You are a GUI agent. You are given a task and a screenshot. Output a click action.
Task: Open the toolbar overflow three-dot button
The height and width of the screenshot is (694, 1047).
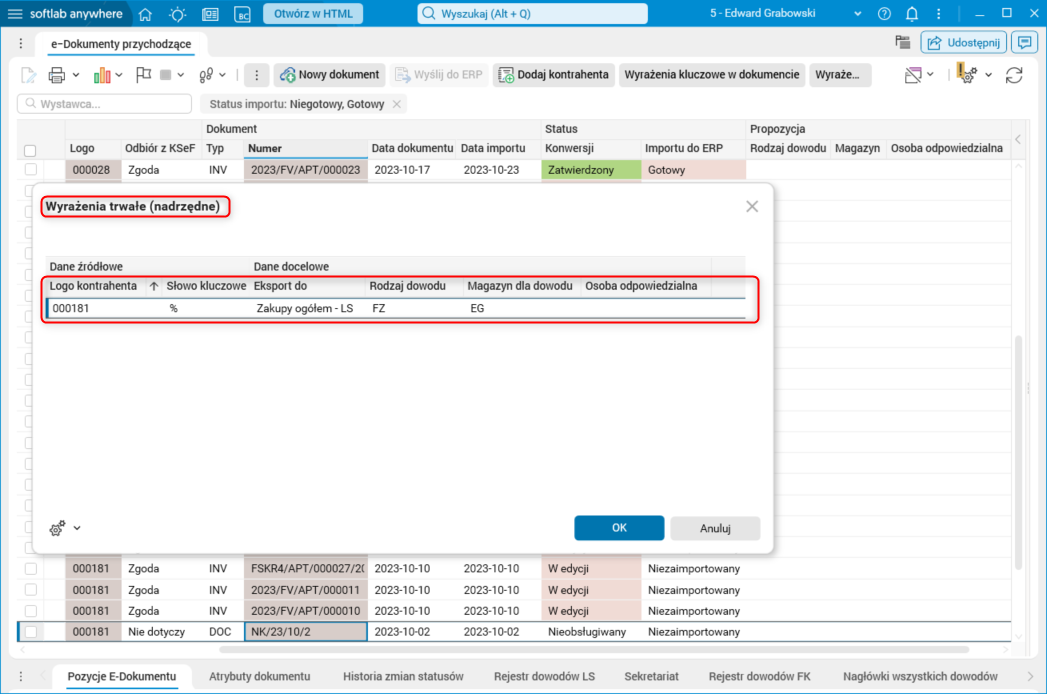tap(256, 75)
